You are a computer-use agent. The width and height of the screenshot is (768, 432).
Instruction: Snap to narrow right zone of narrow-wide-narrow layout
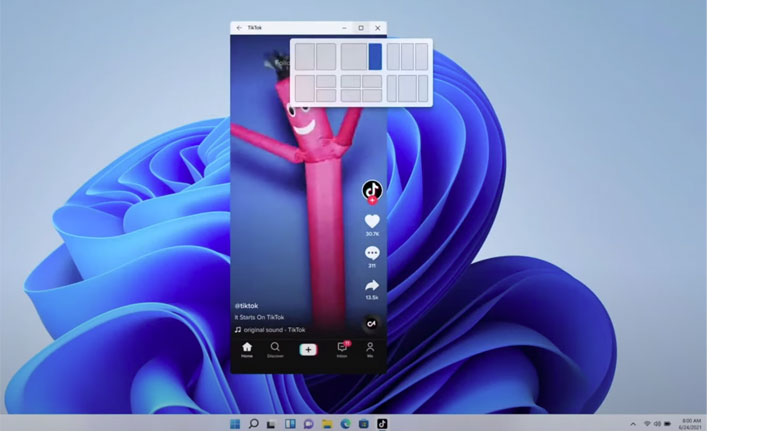pos(423,88)
